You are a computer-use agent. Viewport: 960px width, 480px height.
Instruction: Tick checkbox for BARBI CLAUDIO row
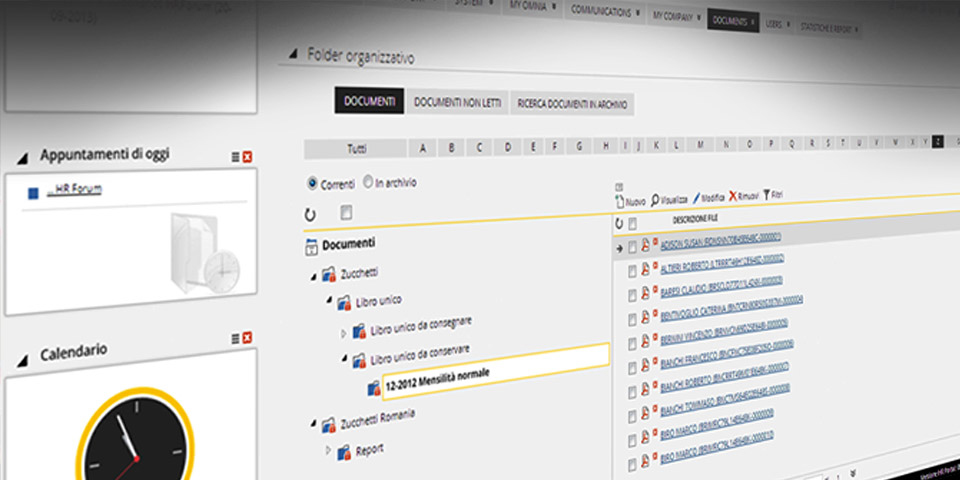632,295
